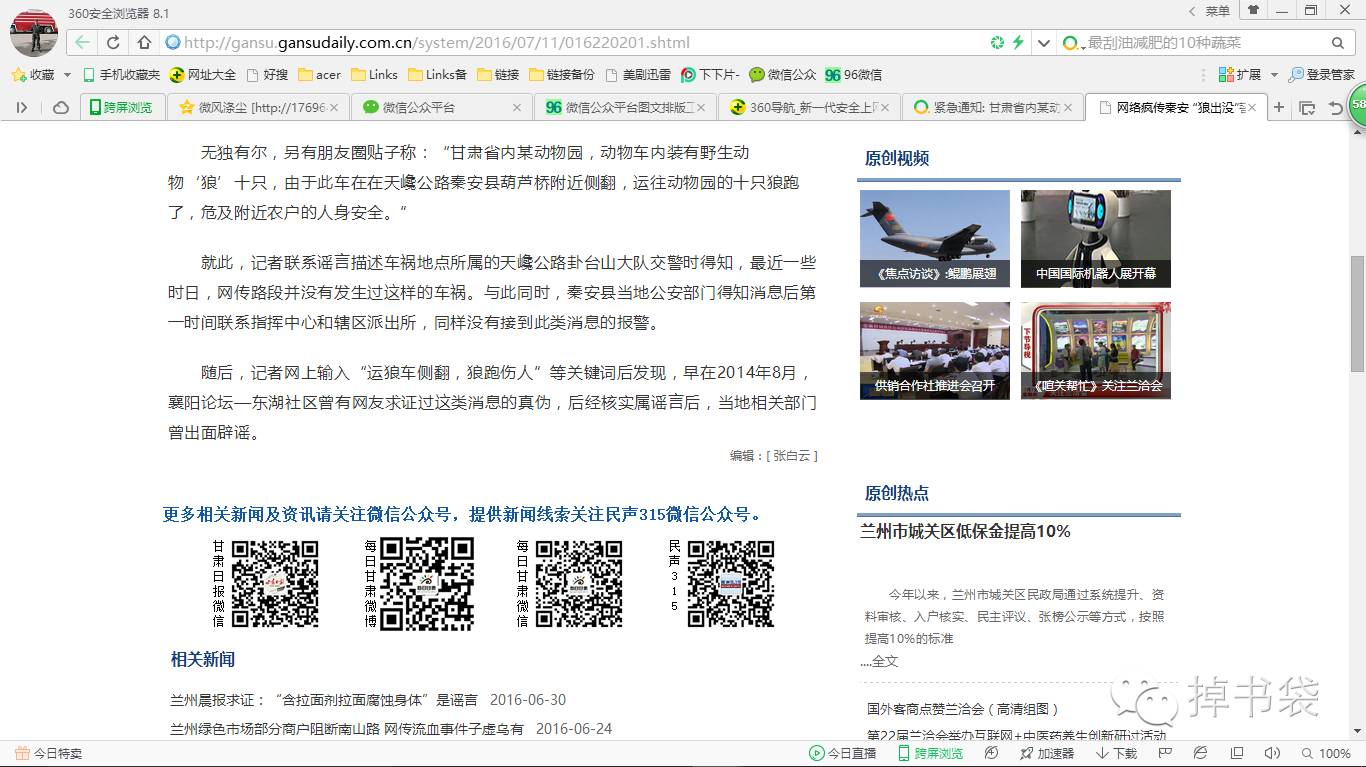
Task: Switch to the 微信公众平台图文排版 tab
Action: (626, 107)
